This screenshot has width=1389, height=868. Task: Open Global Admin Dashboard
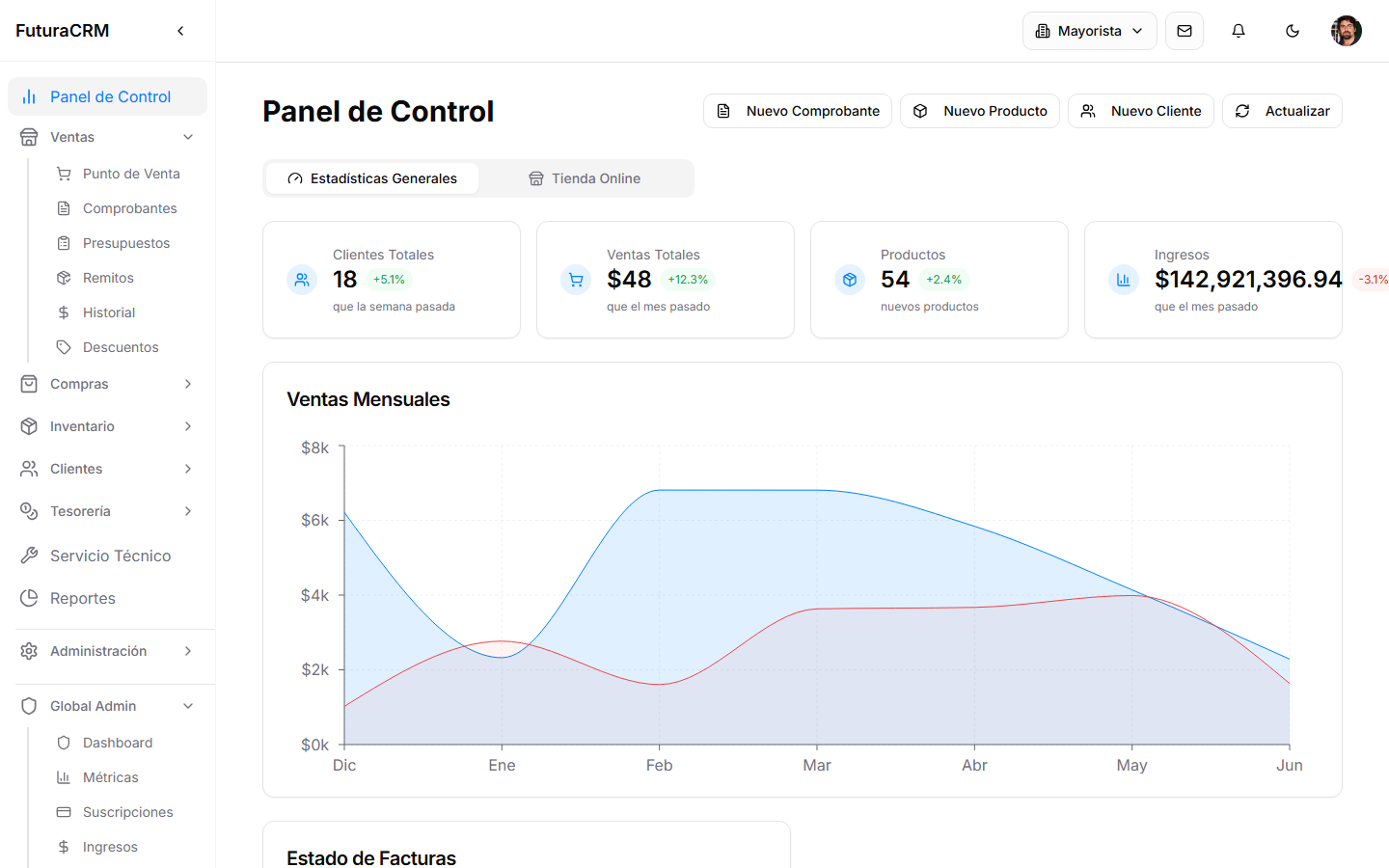(x=118, y=743)
